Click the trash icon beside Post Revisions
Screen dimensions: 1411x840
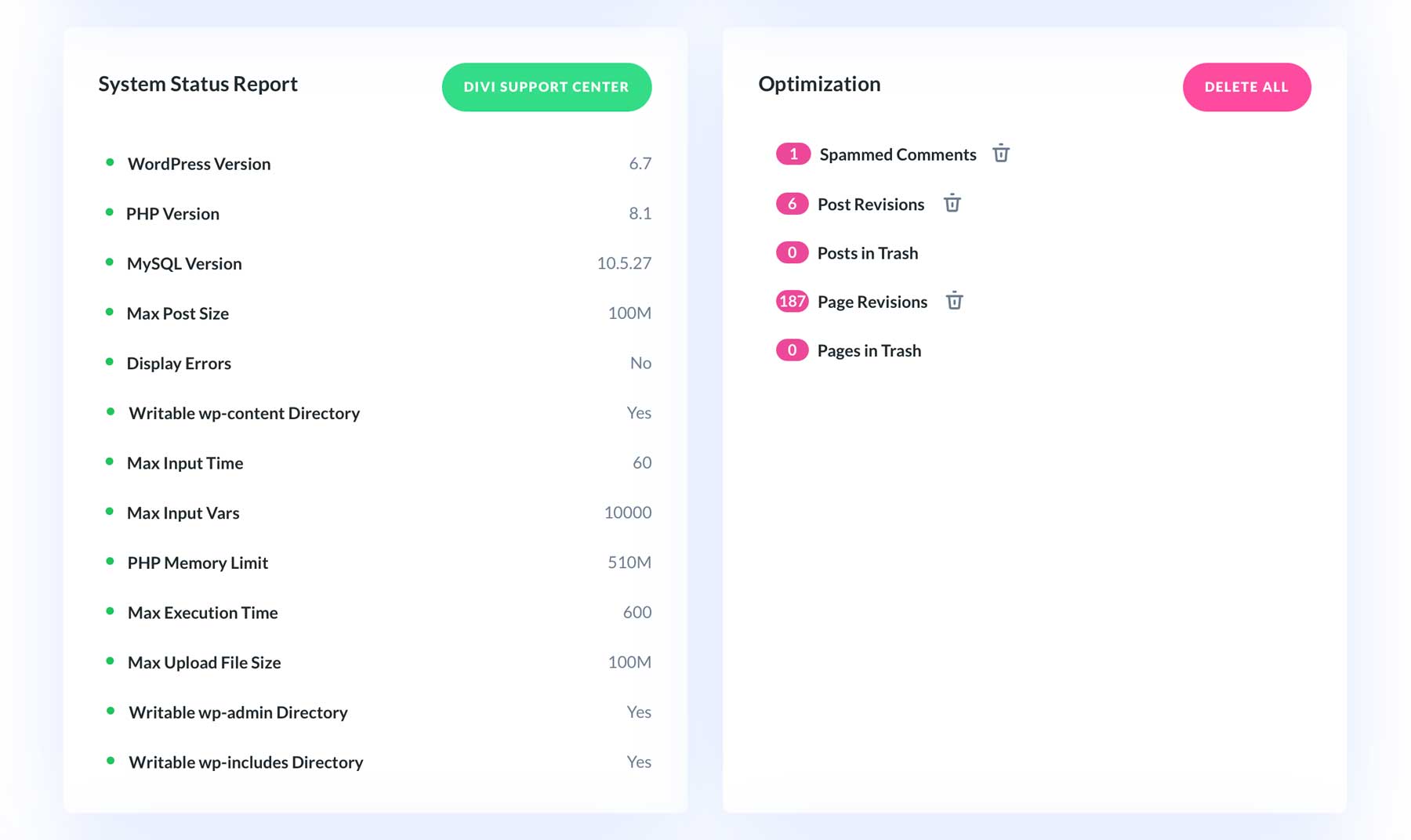coord(952,203)
